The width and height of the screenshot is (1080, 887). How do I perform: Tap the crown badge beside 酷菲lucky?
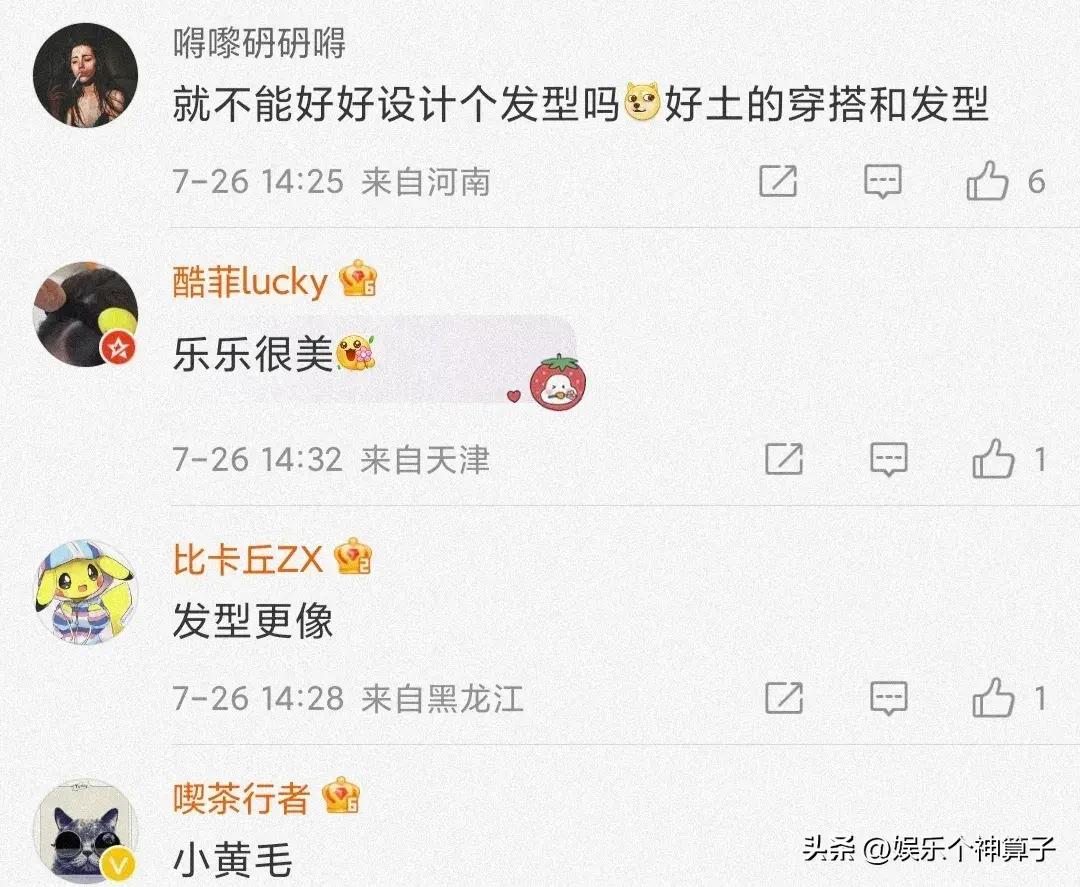tap(358, 278)
